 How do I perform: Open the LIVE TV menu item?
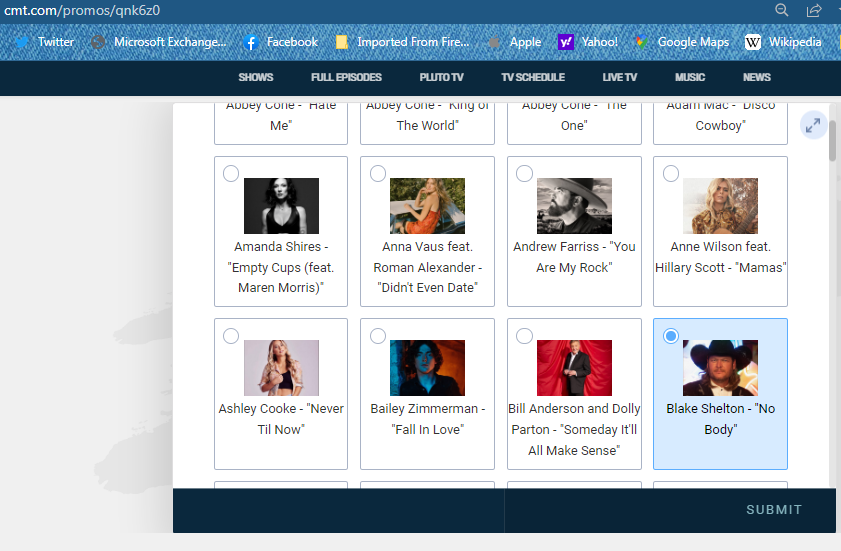tap(620, 77)
